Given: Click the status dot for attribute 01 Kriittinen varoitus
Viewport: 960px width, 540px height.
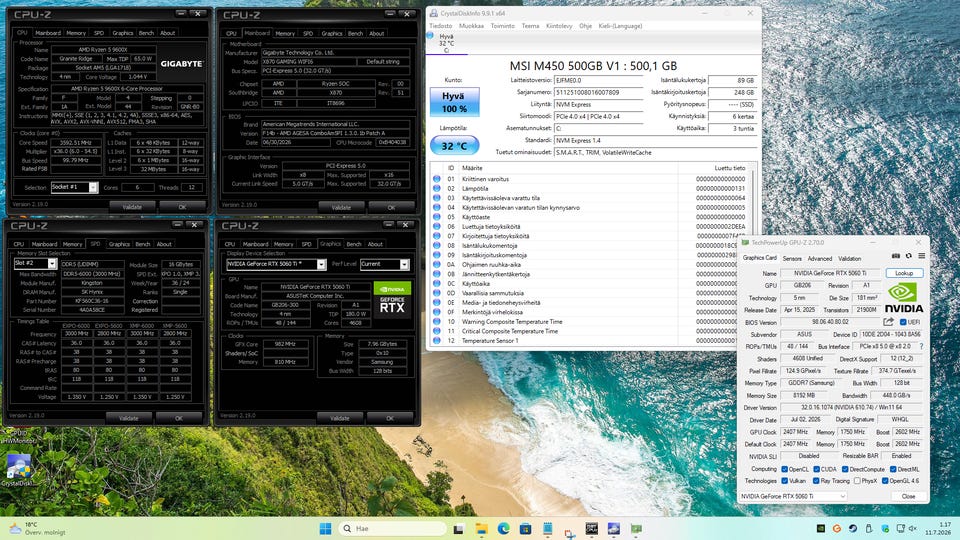Looking at the screenshot, I should point(437,179).
